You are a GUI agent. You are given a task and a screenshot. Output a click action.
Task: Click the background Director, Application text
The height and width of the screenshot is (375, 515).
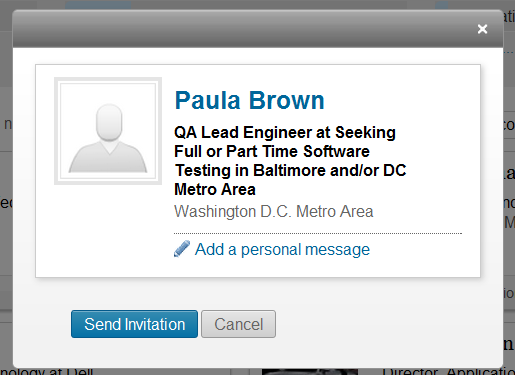click(448, 371)
